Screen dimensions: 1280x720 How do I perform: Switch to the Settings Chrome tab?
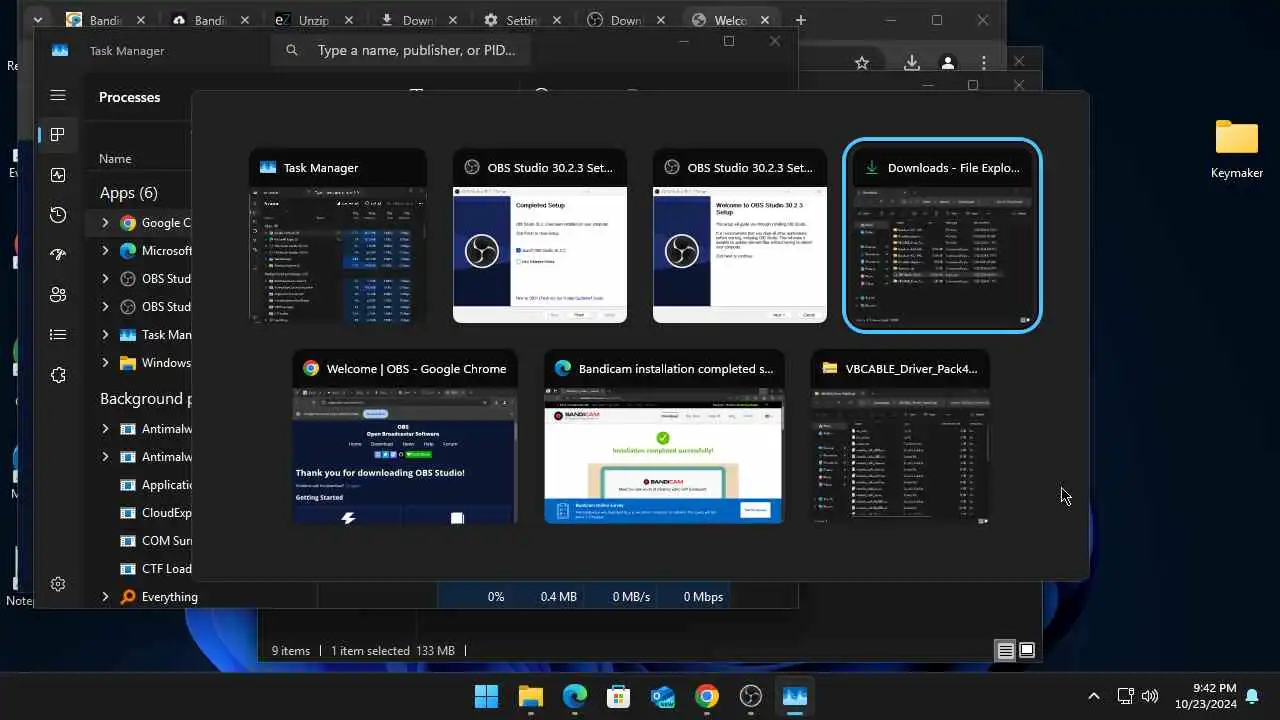tap(525, 19)
